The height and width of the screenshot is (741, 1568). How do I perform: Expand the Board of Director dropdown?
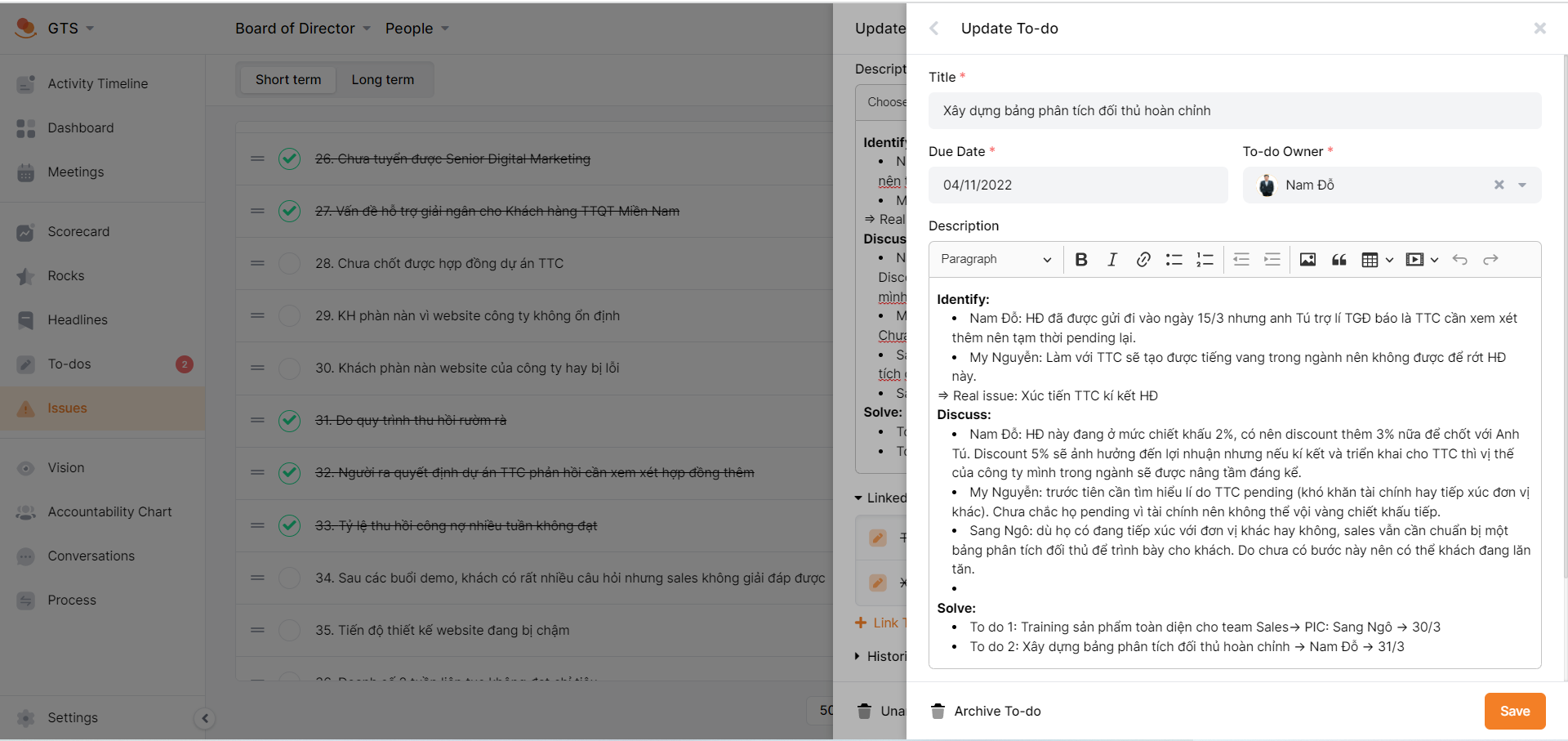303,29
